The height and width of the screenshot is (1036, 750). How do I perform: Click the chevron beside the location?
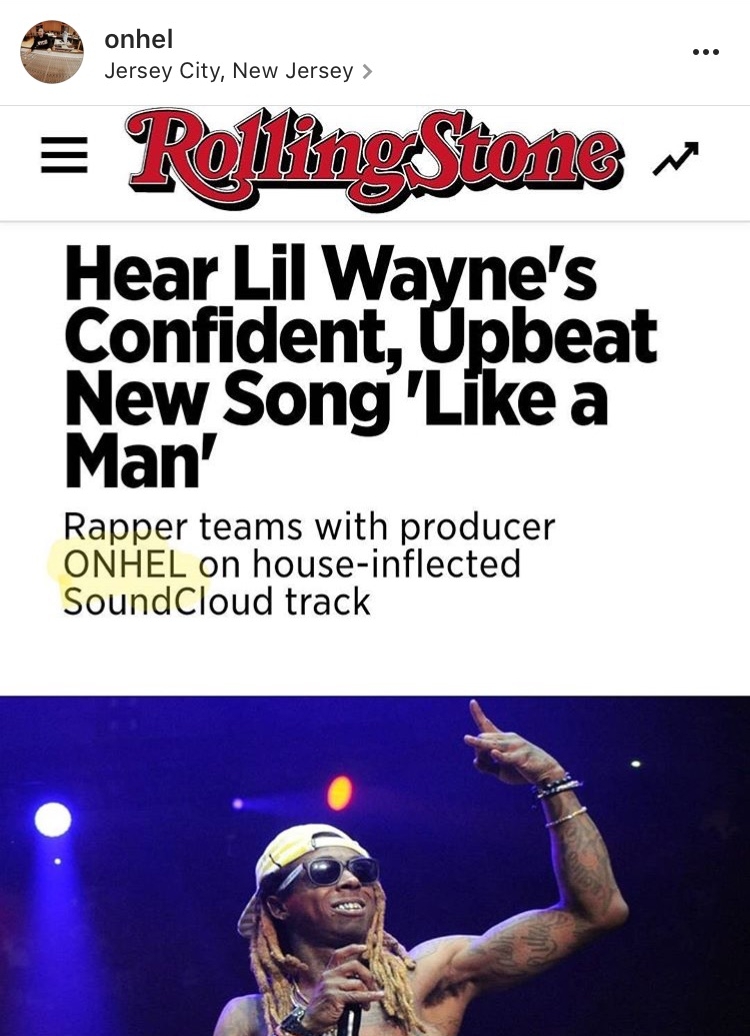coord(367,71)
